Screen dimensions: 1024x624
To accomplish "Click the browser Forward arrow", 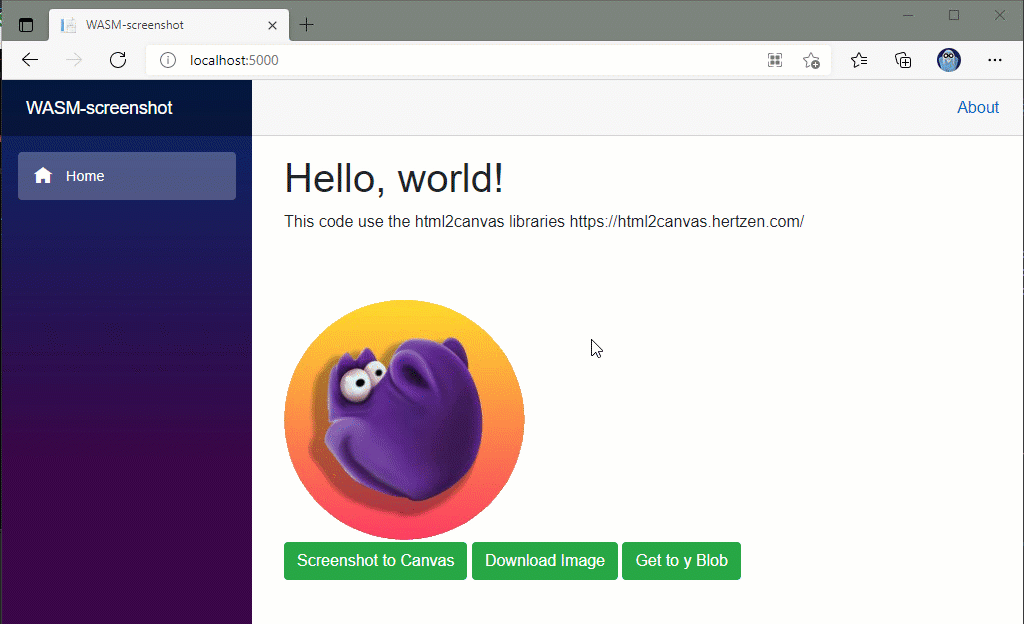I will pos(74,60).
